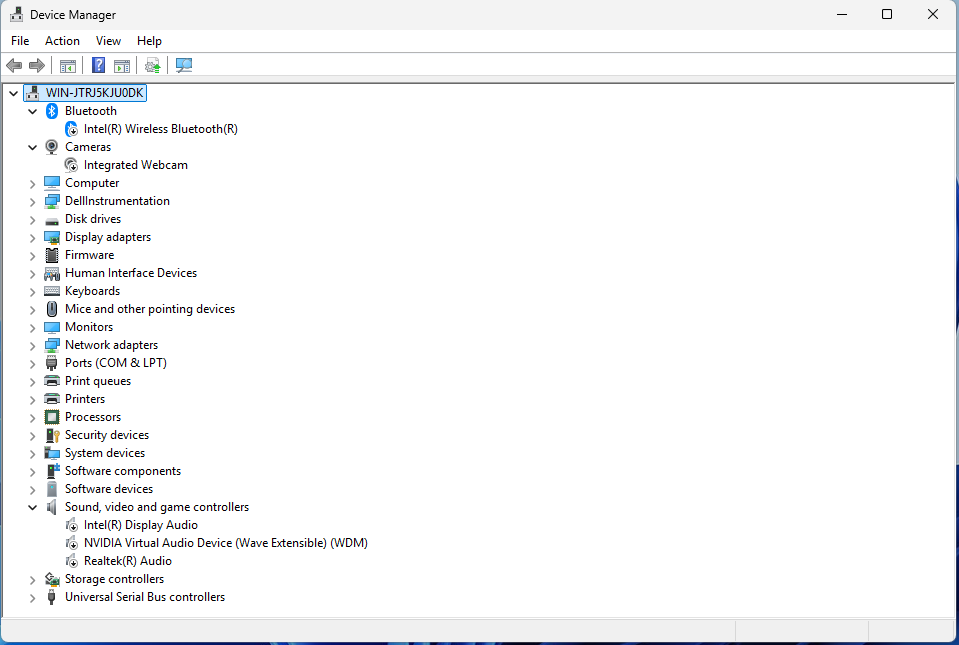Minimize the Device Manager window
Image resolution: width=959 pixels, height=645 pixels.
click(842, 14)
